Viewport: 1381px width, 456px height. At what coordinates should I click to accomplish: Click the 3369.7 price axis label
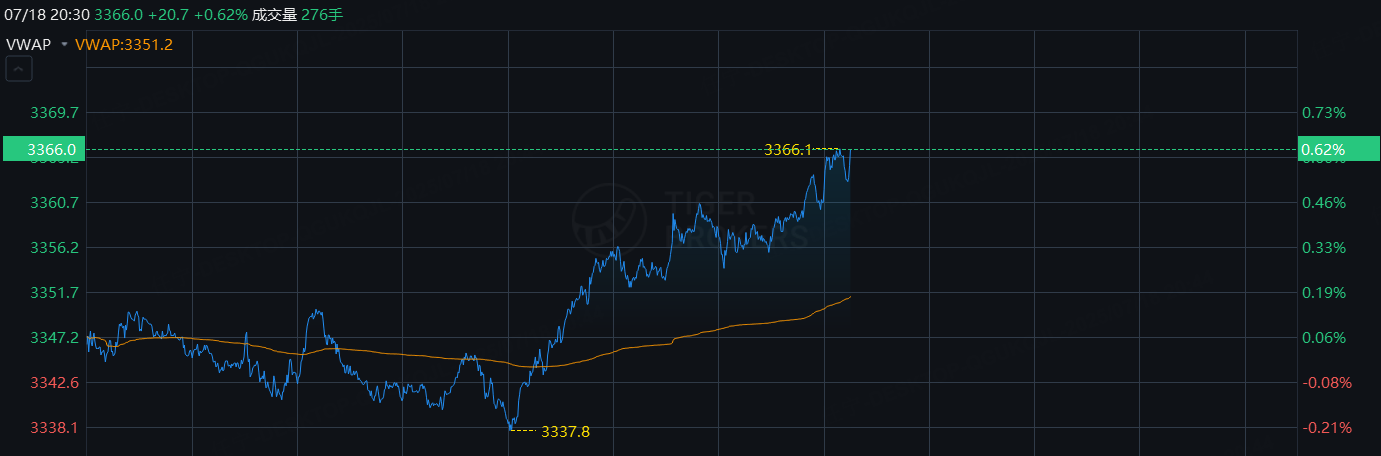[55, 112]
